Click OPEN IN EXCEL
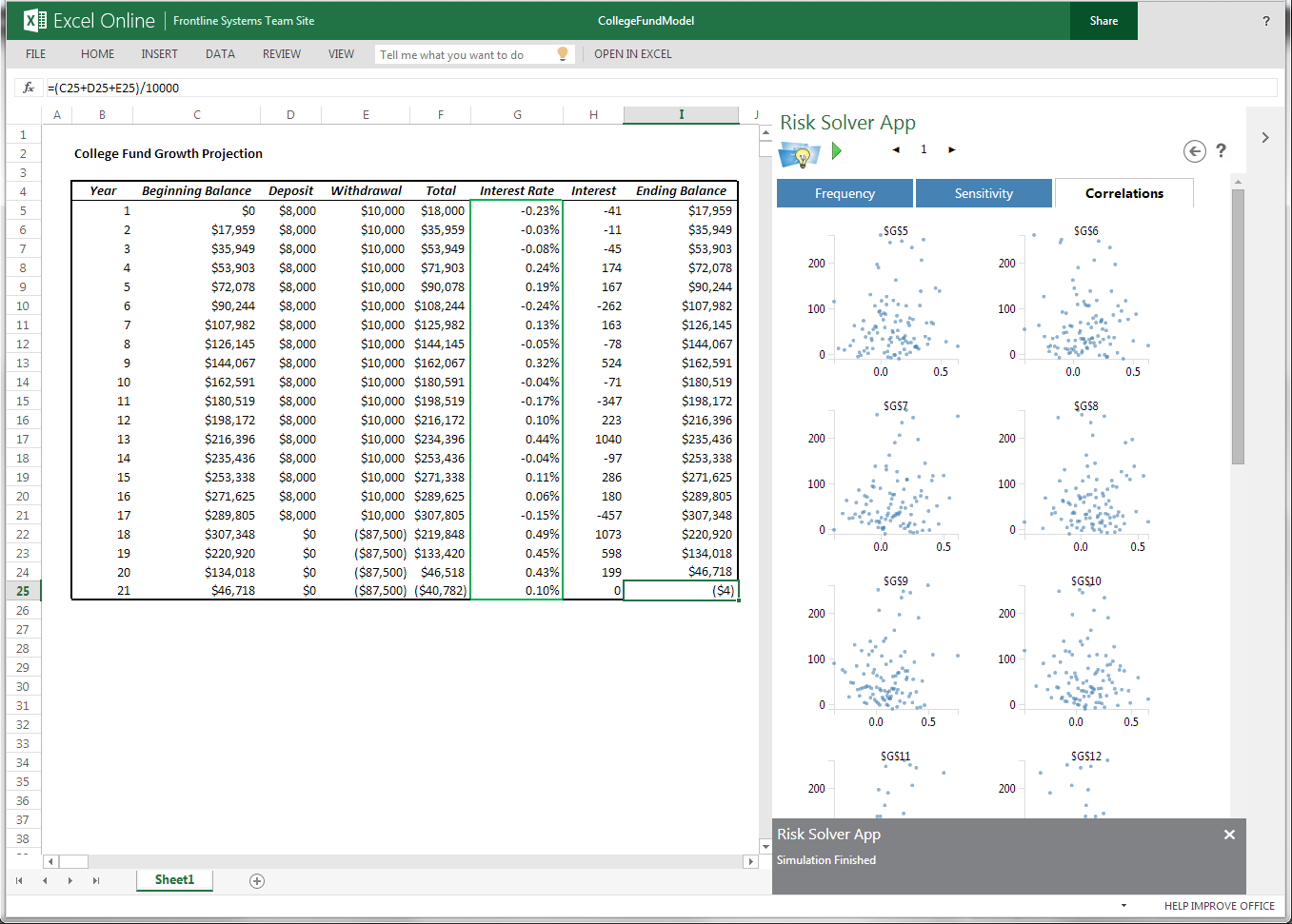The width and height of the screenshot is (1292, 924). point(632,54)
